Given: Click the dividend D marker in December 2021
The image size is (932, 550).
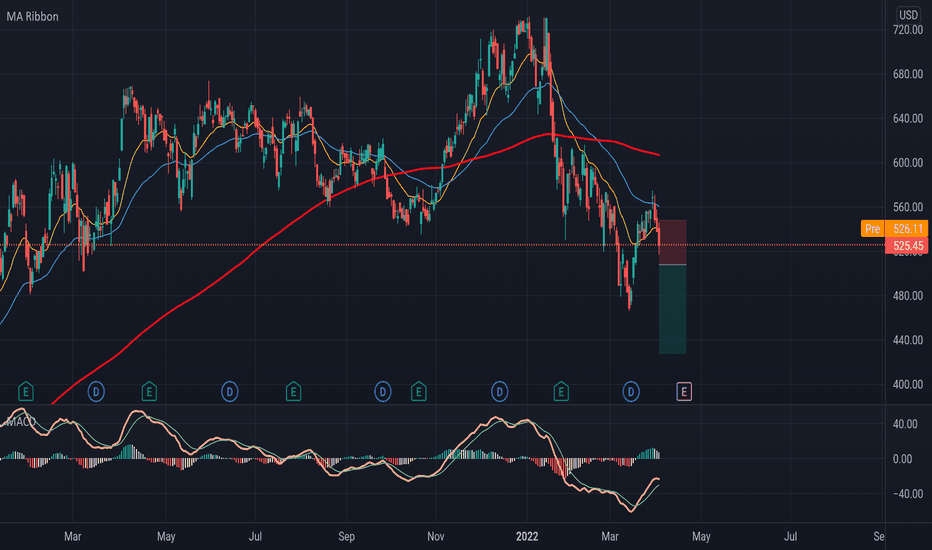Looking at the screenshot, I should tap(499, 392).
